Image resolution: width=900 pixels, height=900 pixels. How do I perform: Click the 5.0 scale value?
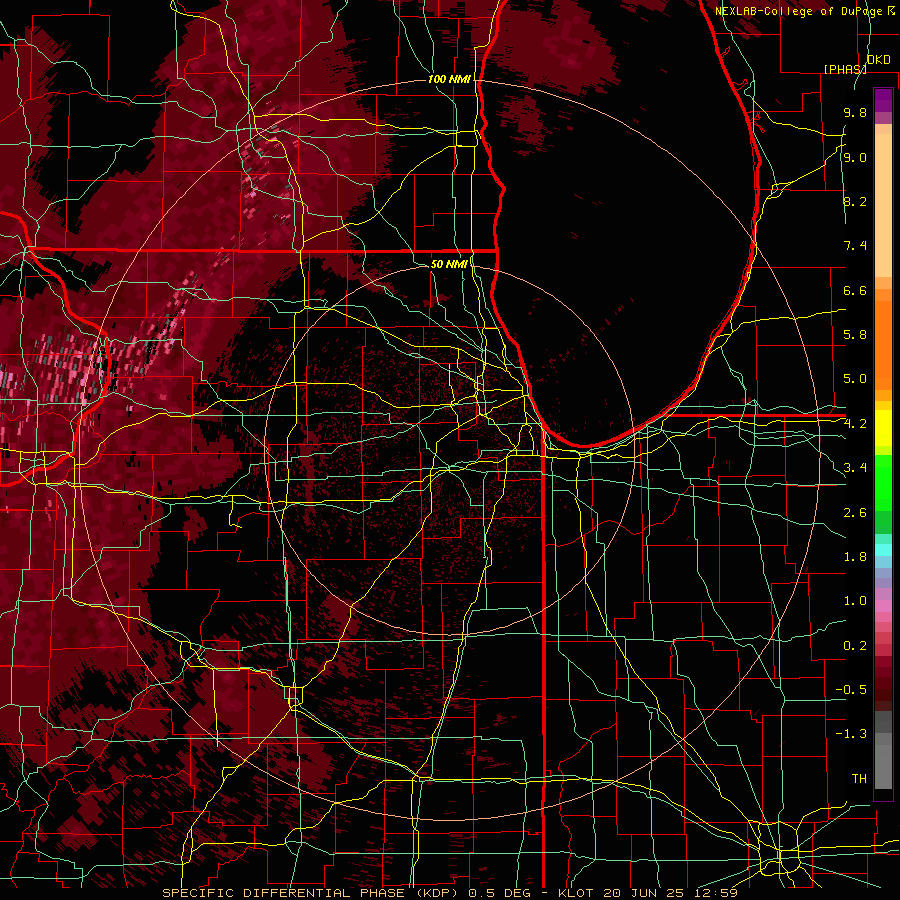pyautogui.click(x=855, y=379)
